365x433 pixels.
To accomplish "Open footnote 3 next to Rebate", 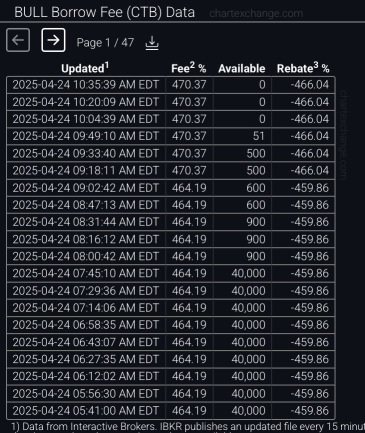I will (x=316, y=65).
